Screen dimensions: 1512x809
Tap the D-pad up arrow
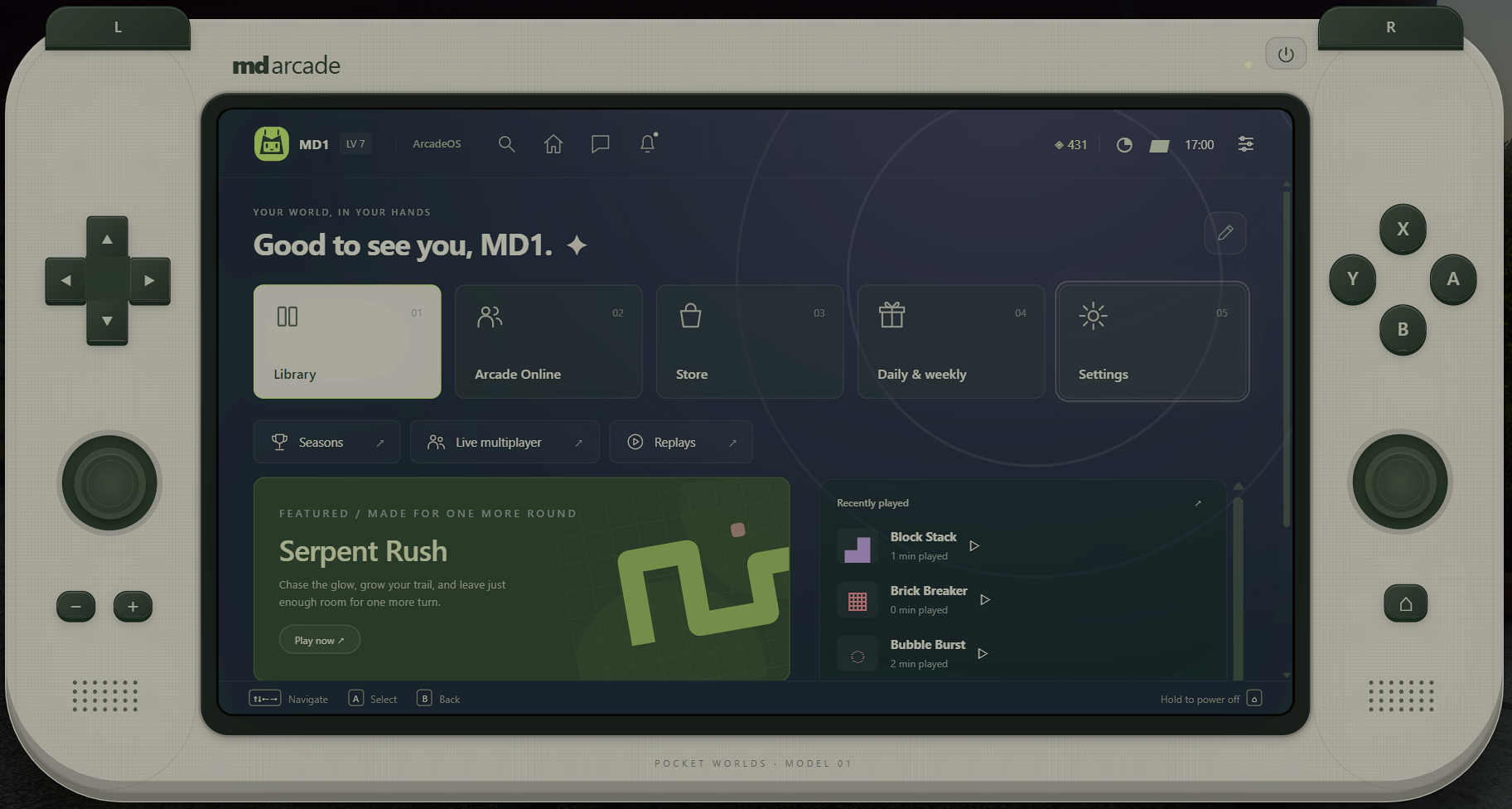[x=108, y=239]
